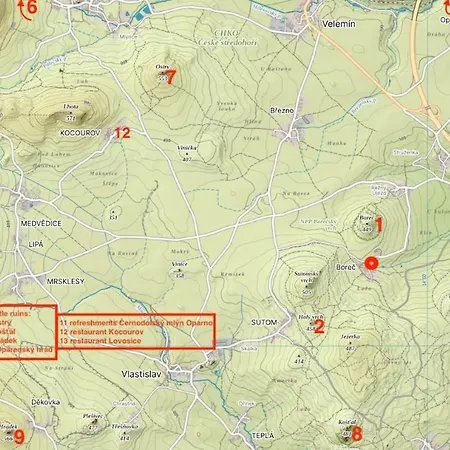The width and height of the screenshot is (450, 450).
Task: Select red marker number 2 at Holý vrch
Action: point(319,327)
